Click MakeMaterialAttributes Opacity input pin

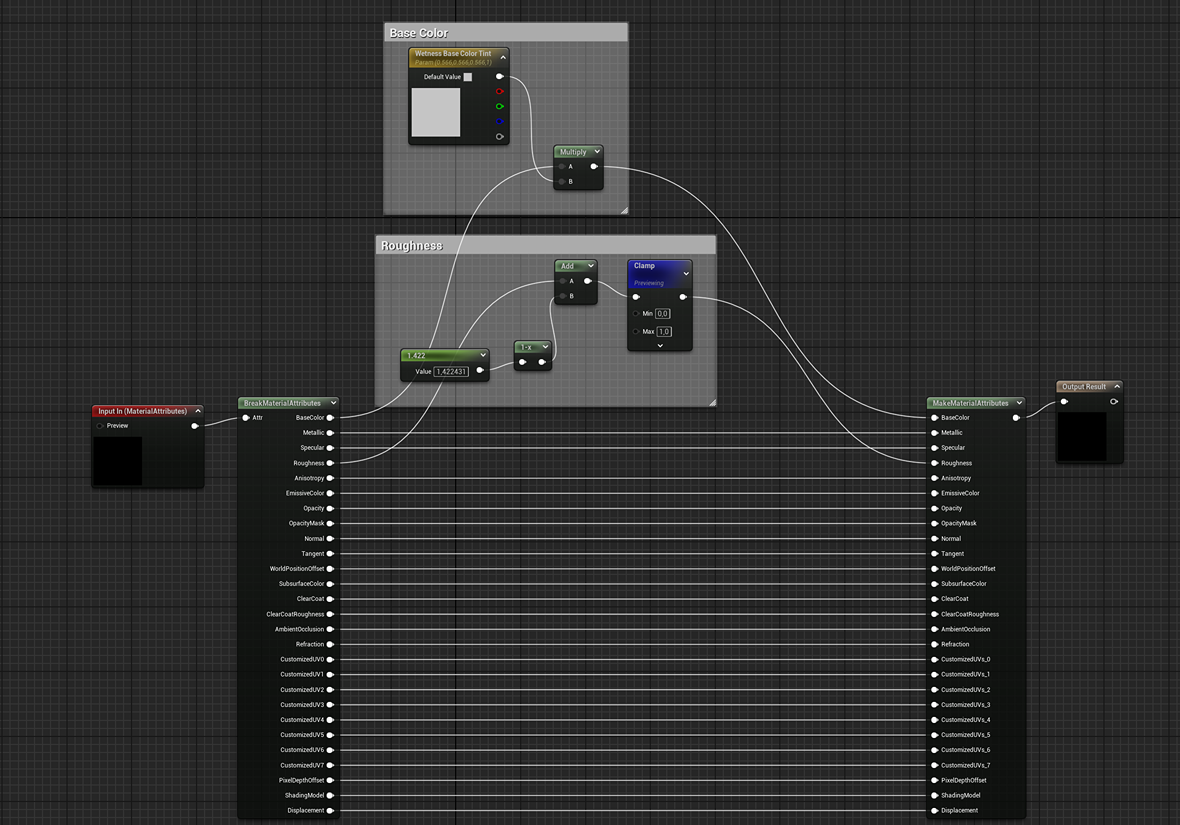pyautogui.click(x=935, y=508)
